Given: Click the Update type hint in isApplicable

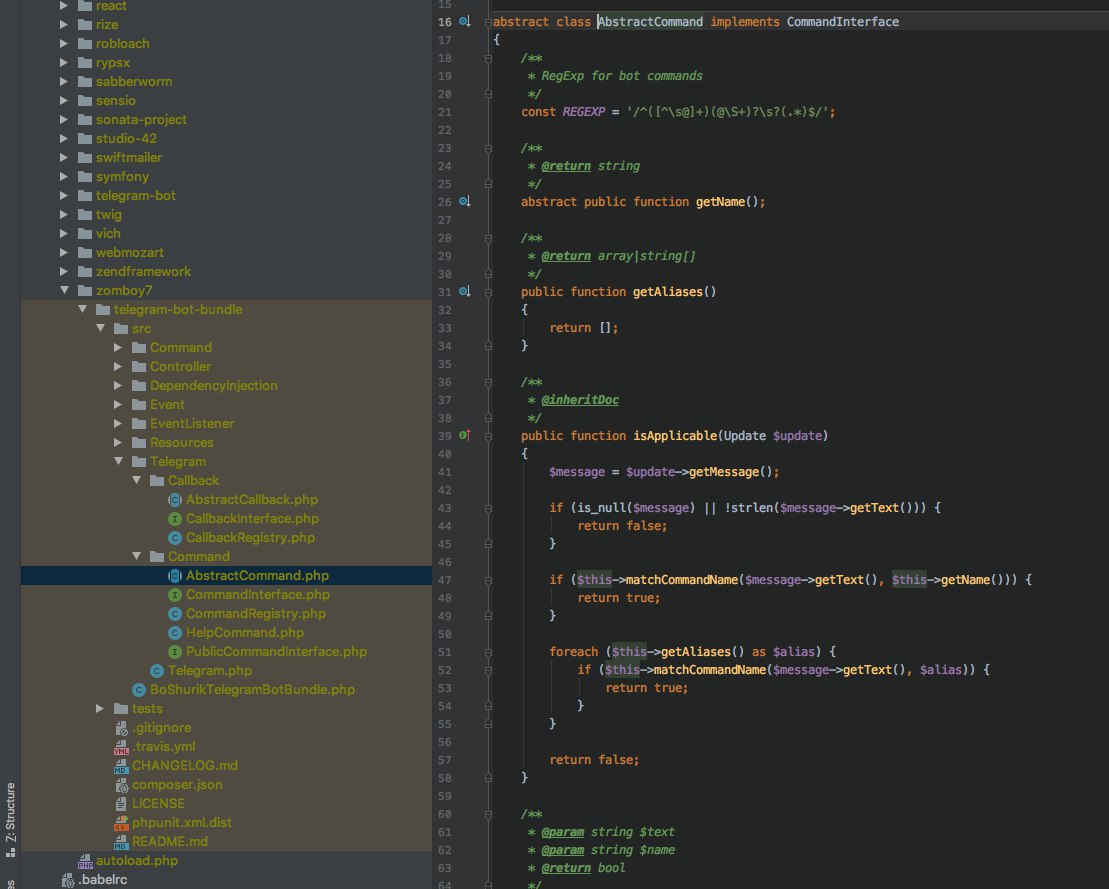Looking at the screenshot, I should tap(744, 436).
